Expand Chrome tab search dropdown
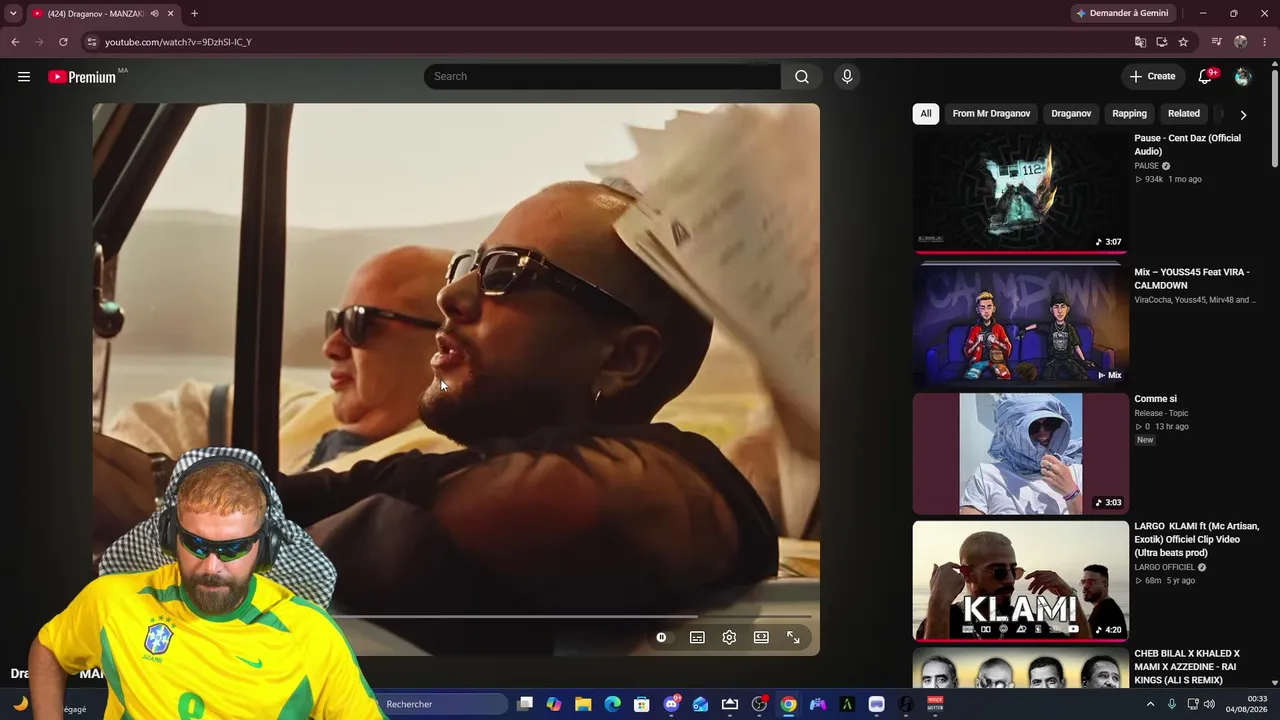The image size is (1280, 720). tap(13, 14)
